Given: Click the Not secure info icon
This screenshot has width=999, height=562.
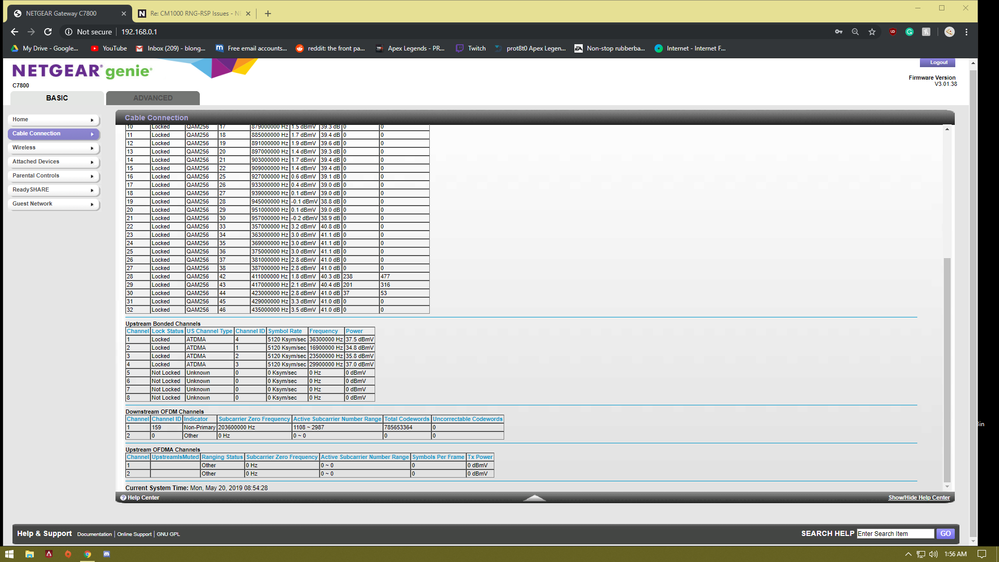Looking at the screenshot, I should [68, 32].
